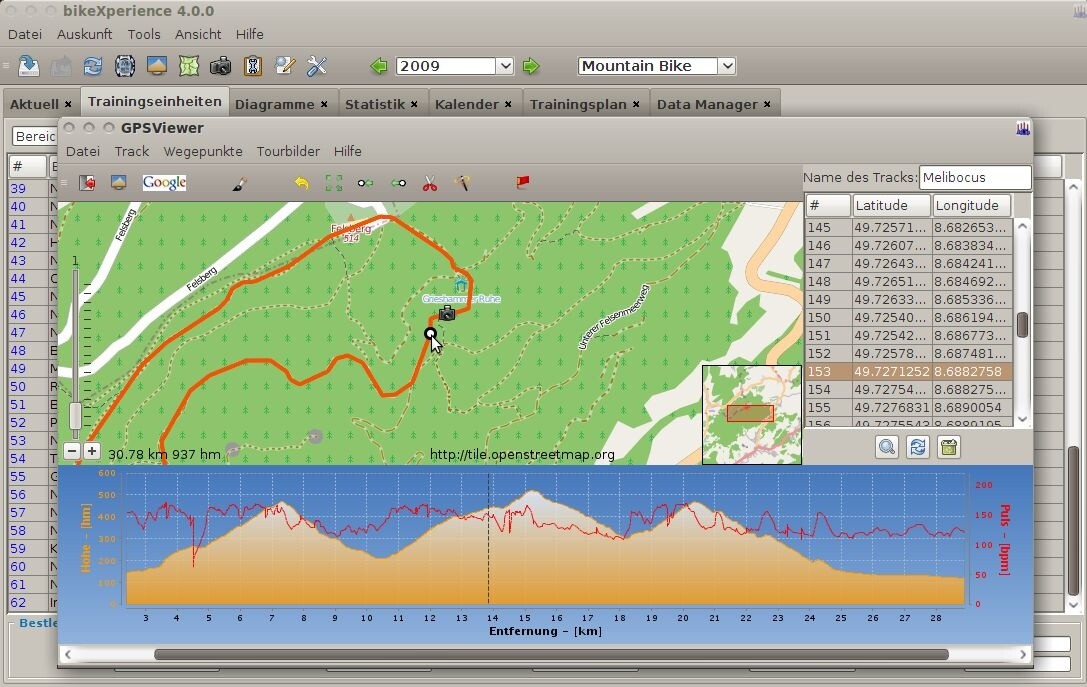Screen dimensions: 1087x687
Task: Open the Ansicht menu
Action: coord(198,34)
